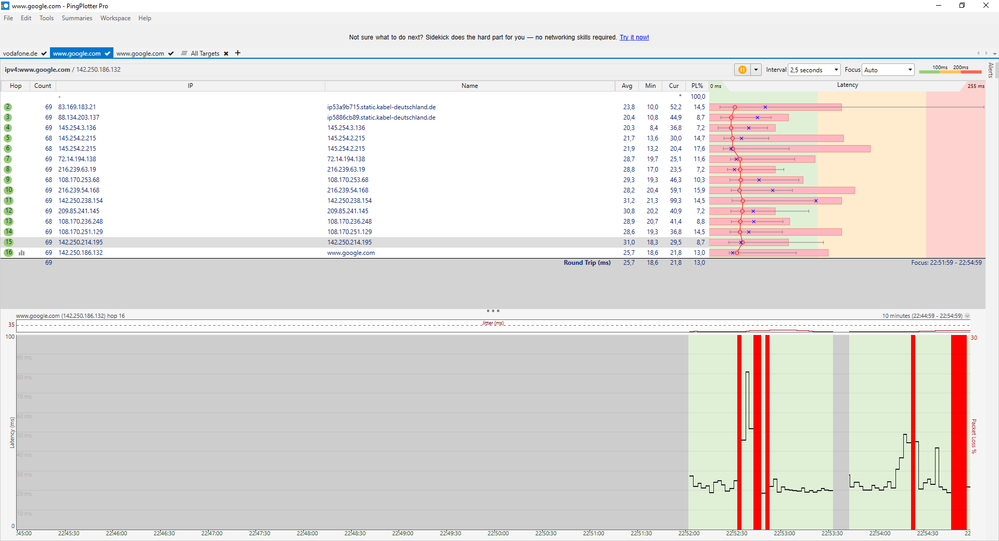Toggle the checkmark on the vodafone.de tab
Viewport: 999px width, 541px height.
(x=43, y=54)
